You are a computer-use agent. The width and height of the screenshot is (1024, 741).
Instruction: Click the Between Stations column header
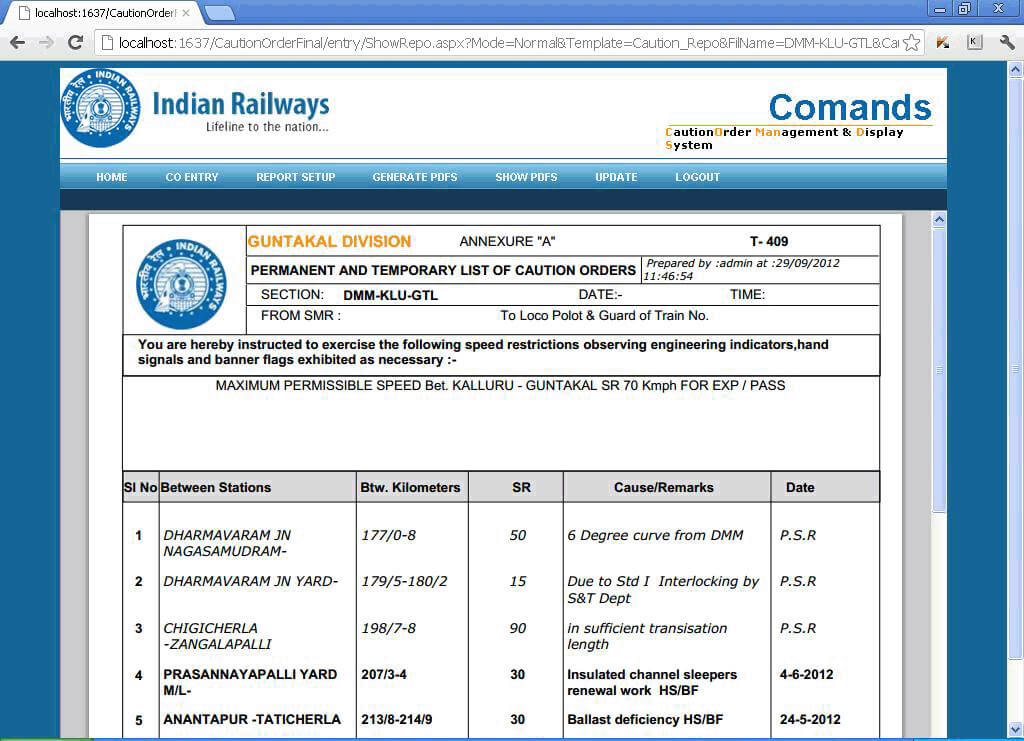point(216,487)
